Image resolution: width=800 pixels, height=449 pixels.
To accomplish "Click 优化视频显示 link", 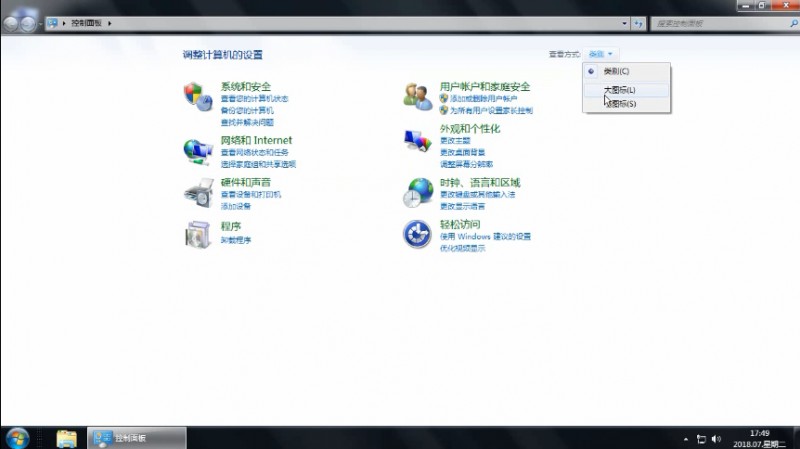I will point(462,248).
